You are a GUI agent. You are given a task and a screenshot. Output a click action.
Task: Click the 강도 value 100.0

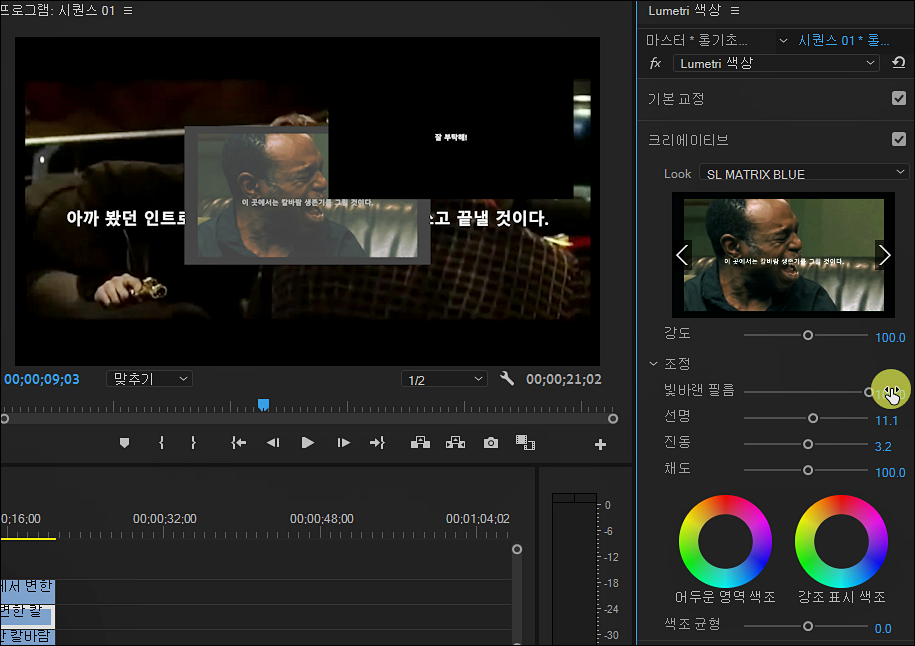point(890,337)
